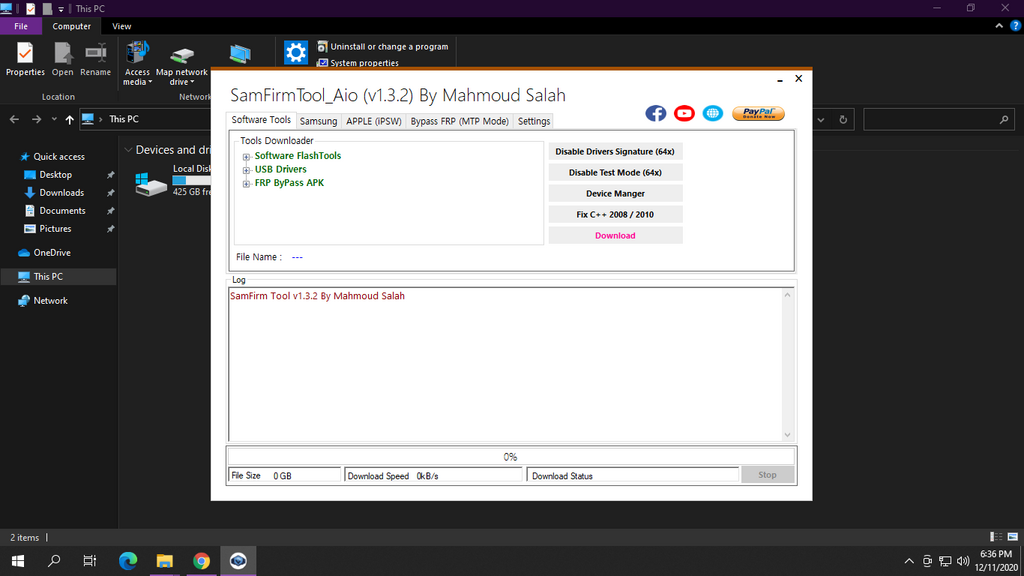
Task: Select the Software Tools tab
Action: click(261, 120)
